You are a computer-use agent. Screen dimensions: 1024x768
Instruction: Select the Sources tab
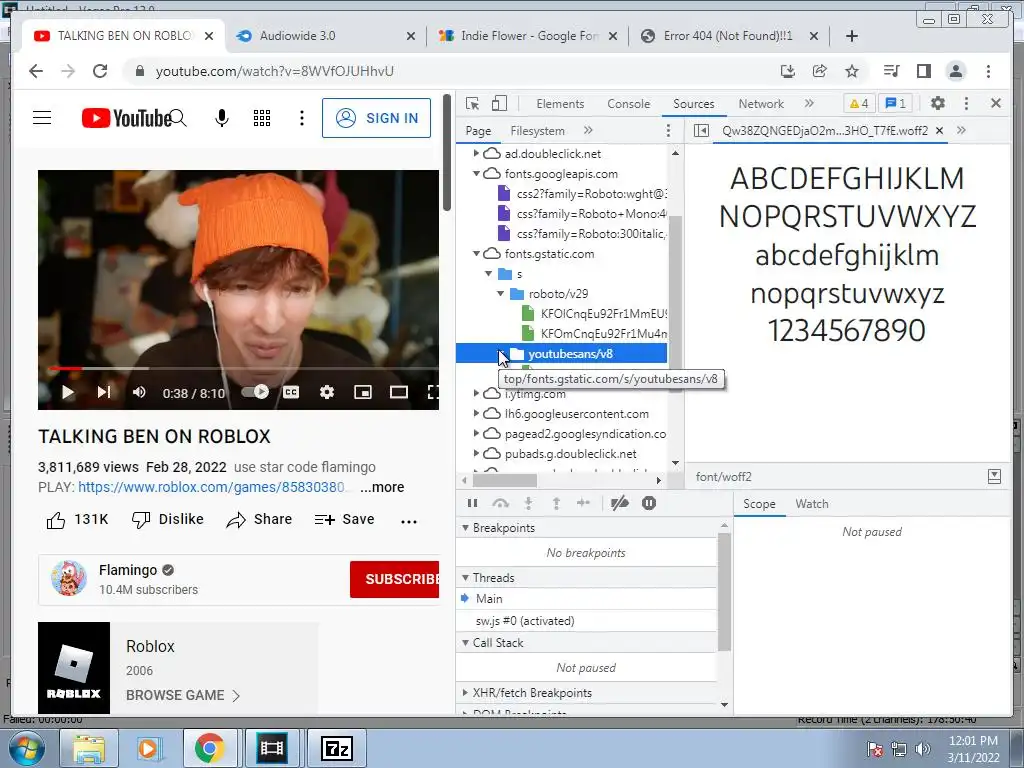(x=694, y=104)
